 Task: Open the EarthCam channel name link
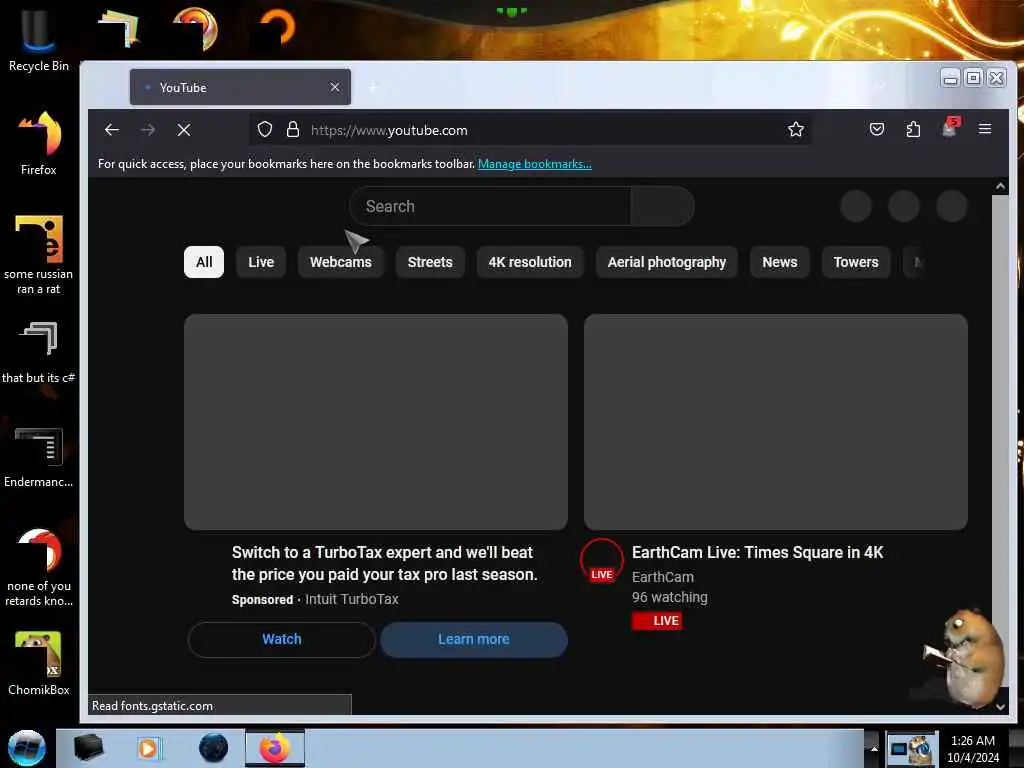[663, 577]
